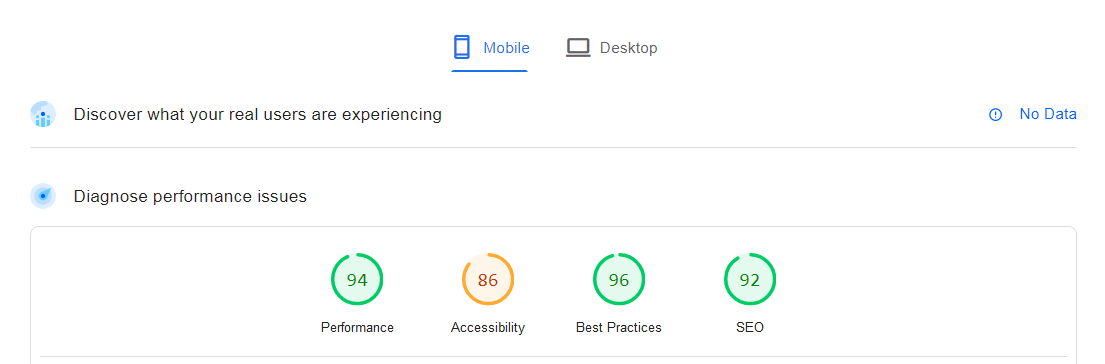This screenshot has width=1105, height=364.
Task: Jump to SEO via its text label
Action: (x=750, y=327)
